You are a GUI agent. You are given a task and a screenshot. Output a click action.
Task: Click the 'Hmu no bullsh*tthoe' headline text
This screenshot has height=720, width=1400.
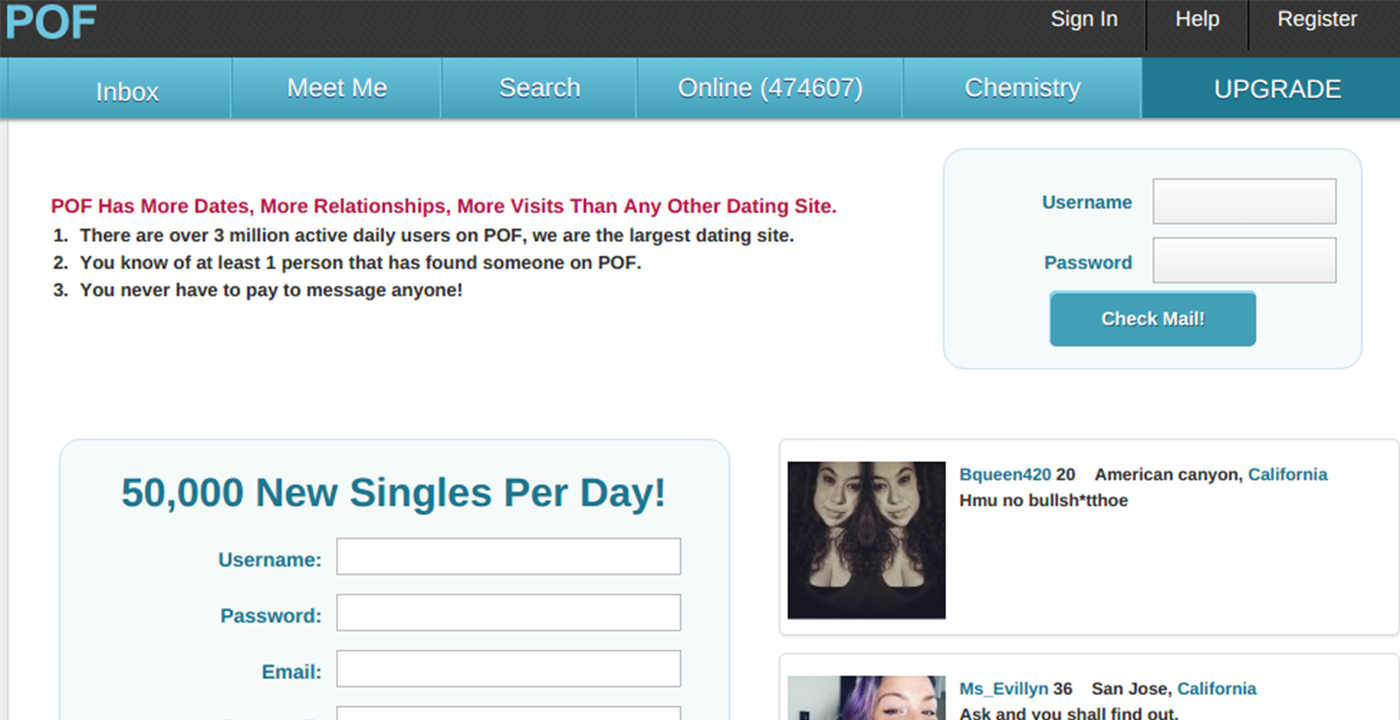pyautogui.click(x=1043, y=500)
